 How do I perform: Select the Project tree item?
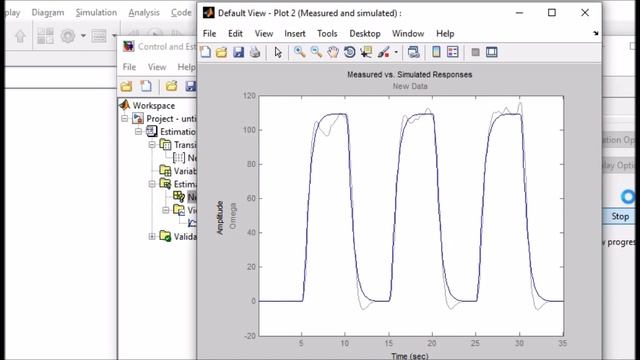tap(171, 119)
